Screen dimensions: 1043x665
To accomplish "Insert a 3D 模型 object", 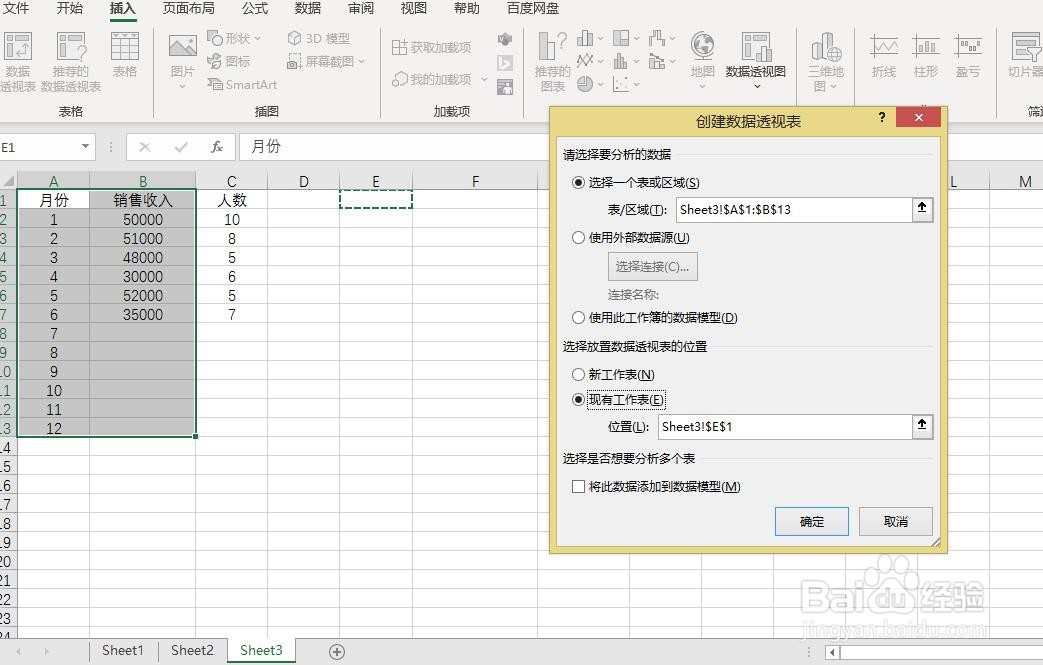I will point(322,38).
